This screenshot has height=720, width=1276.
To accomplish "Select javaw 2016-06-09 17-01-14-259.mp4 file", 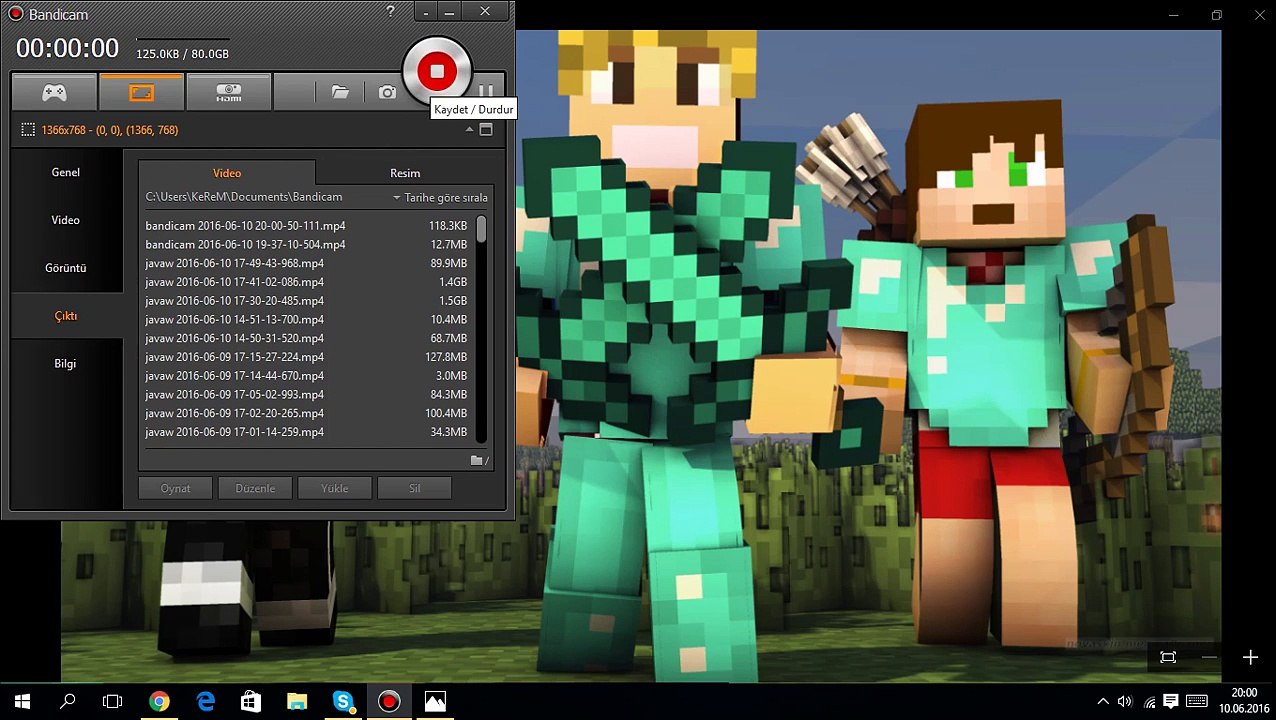I will pos(307,432).
